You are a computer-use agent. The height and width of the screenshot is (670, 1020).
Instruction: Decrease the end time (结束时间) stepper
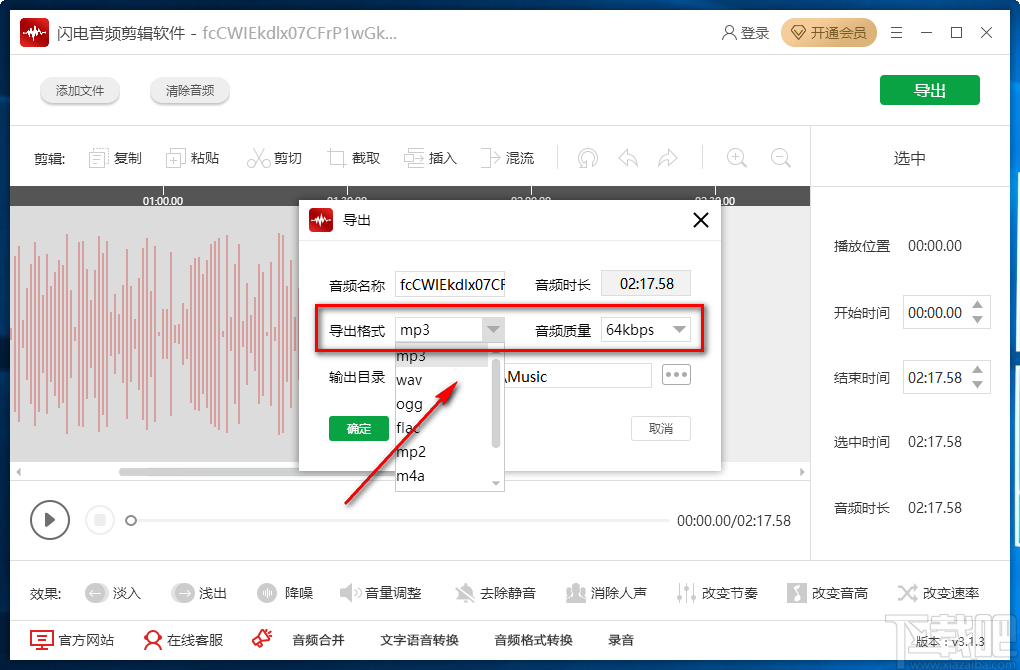coord(977,384)
